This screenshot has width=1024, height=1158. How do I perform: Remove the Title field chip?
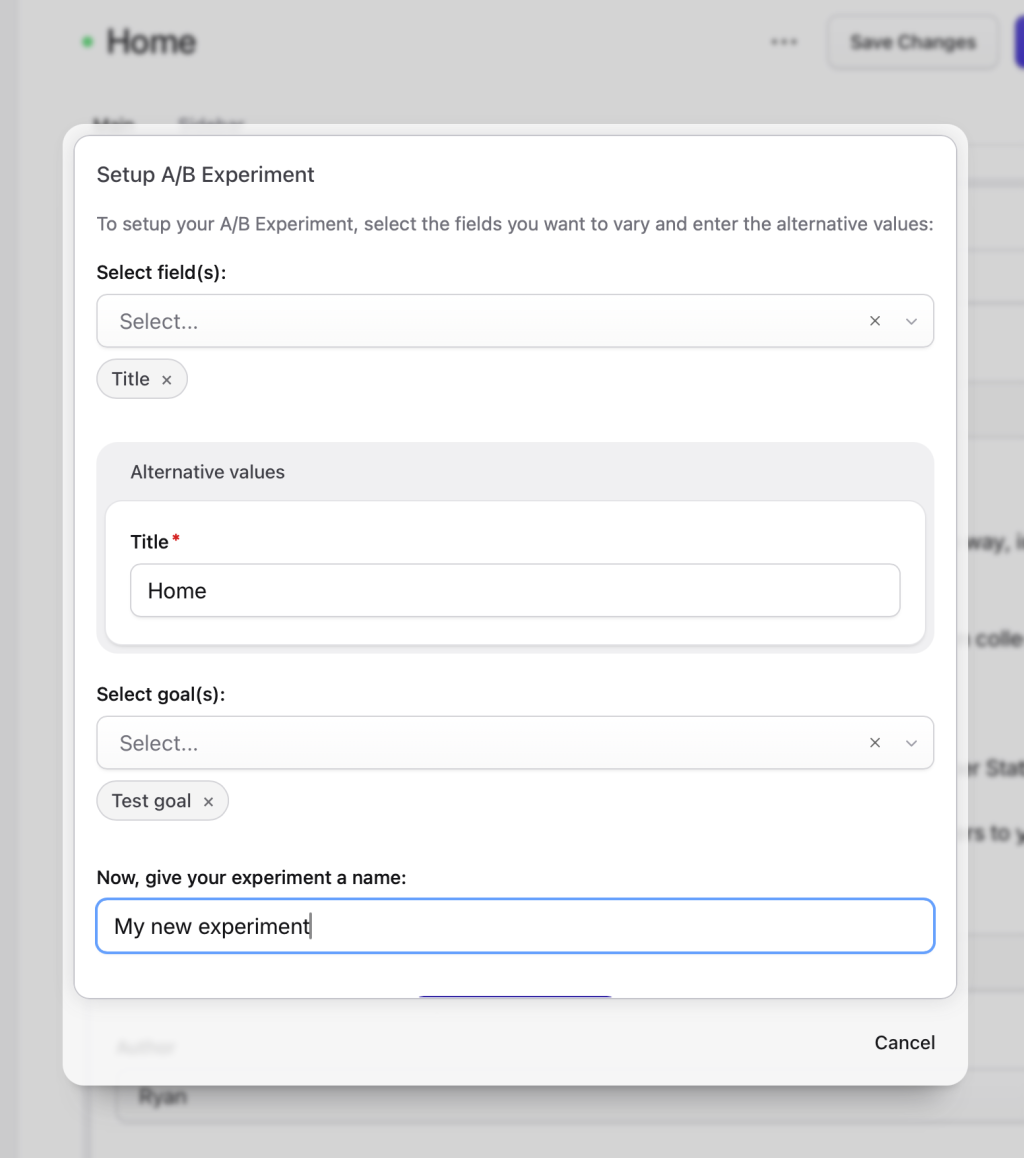[x=167, y=380]
